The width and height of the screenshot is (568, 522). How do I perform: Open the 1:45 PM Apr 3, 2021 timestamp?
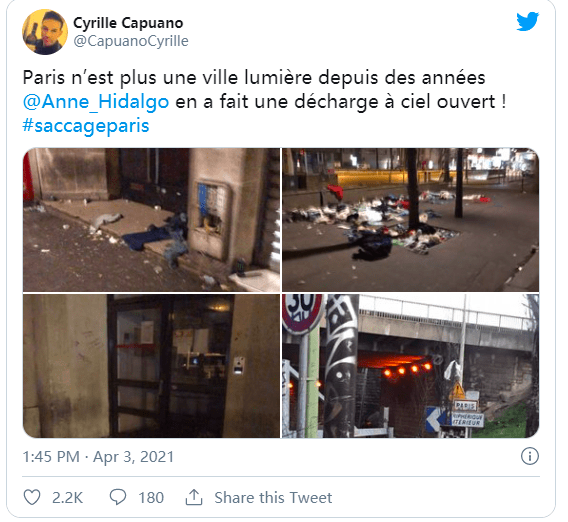[x=98, y=456]
